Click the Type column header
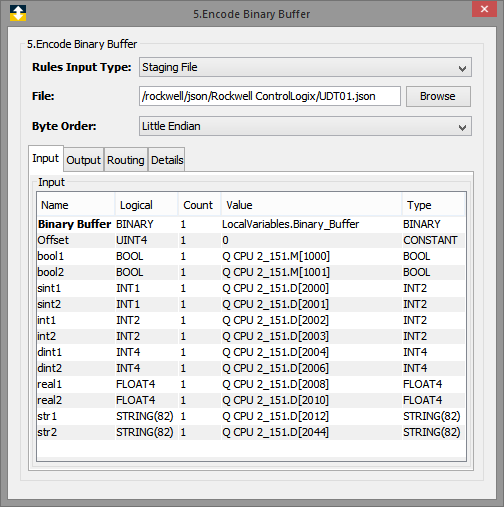This screenshot has width=504, height=507. [433, 205]
